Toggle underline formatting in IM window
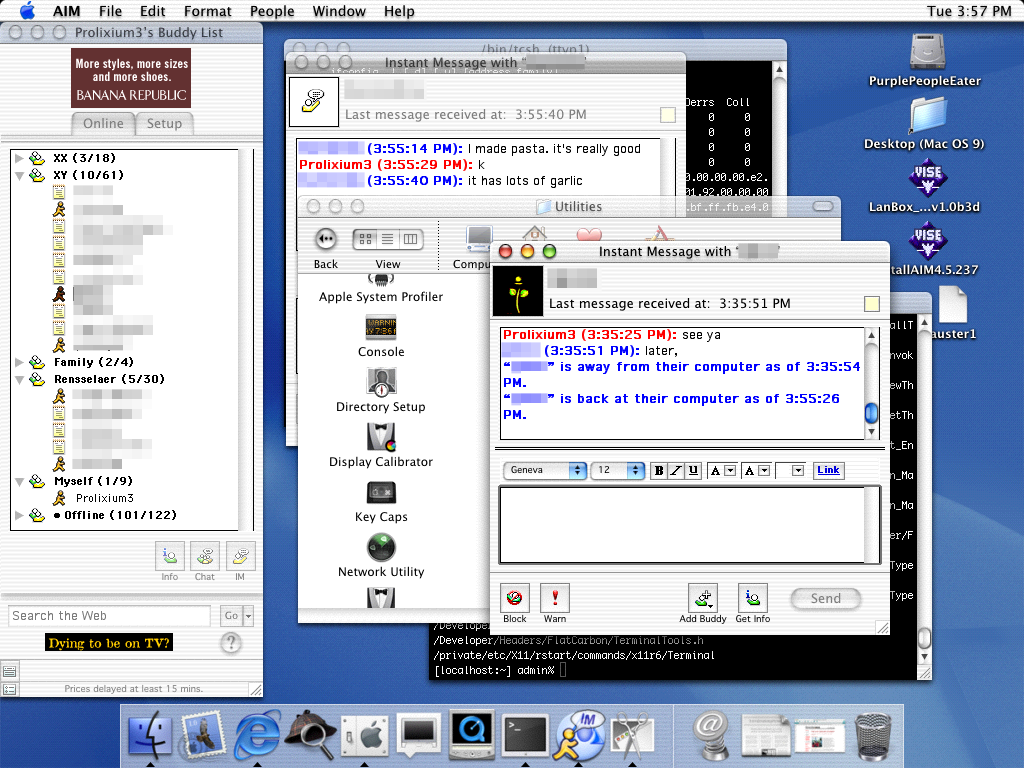 point(694,470)
